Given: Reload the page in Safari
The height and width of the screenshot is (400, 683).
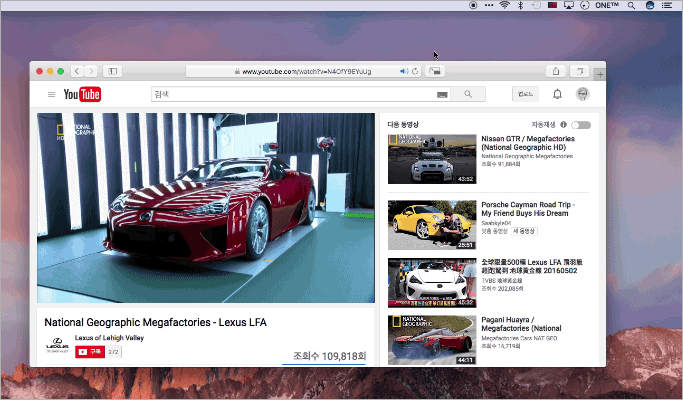Looking at the screenshot, I should [415, 71].
